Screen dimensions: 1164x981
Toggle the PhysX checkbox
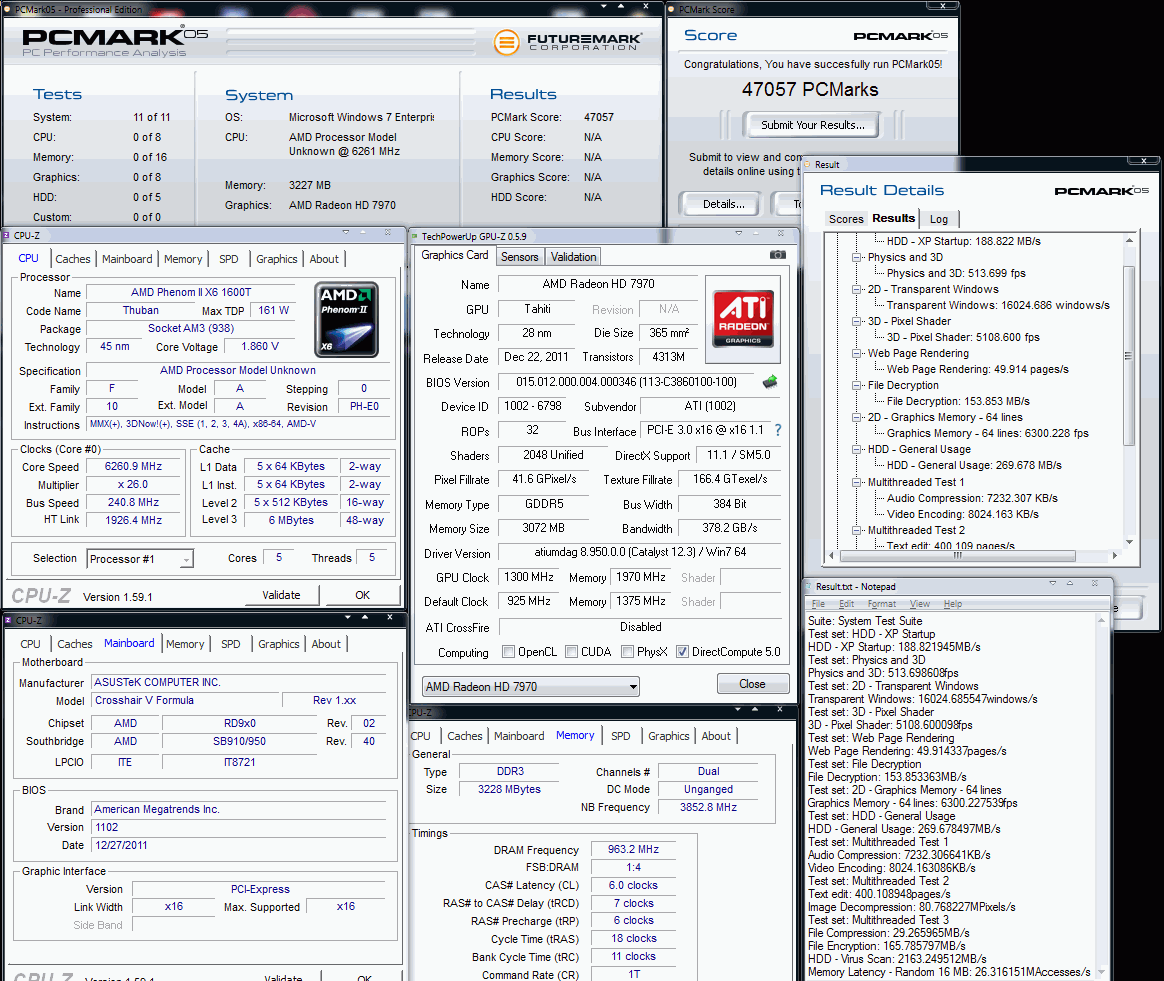(627, 652)
